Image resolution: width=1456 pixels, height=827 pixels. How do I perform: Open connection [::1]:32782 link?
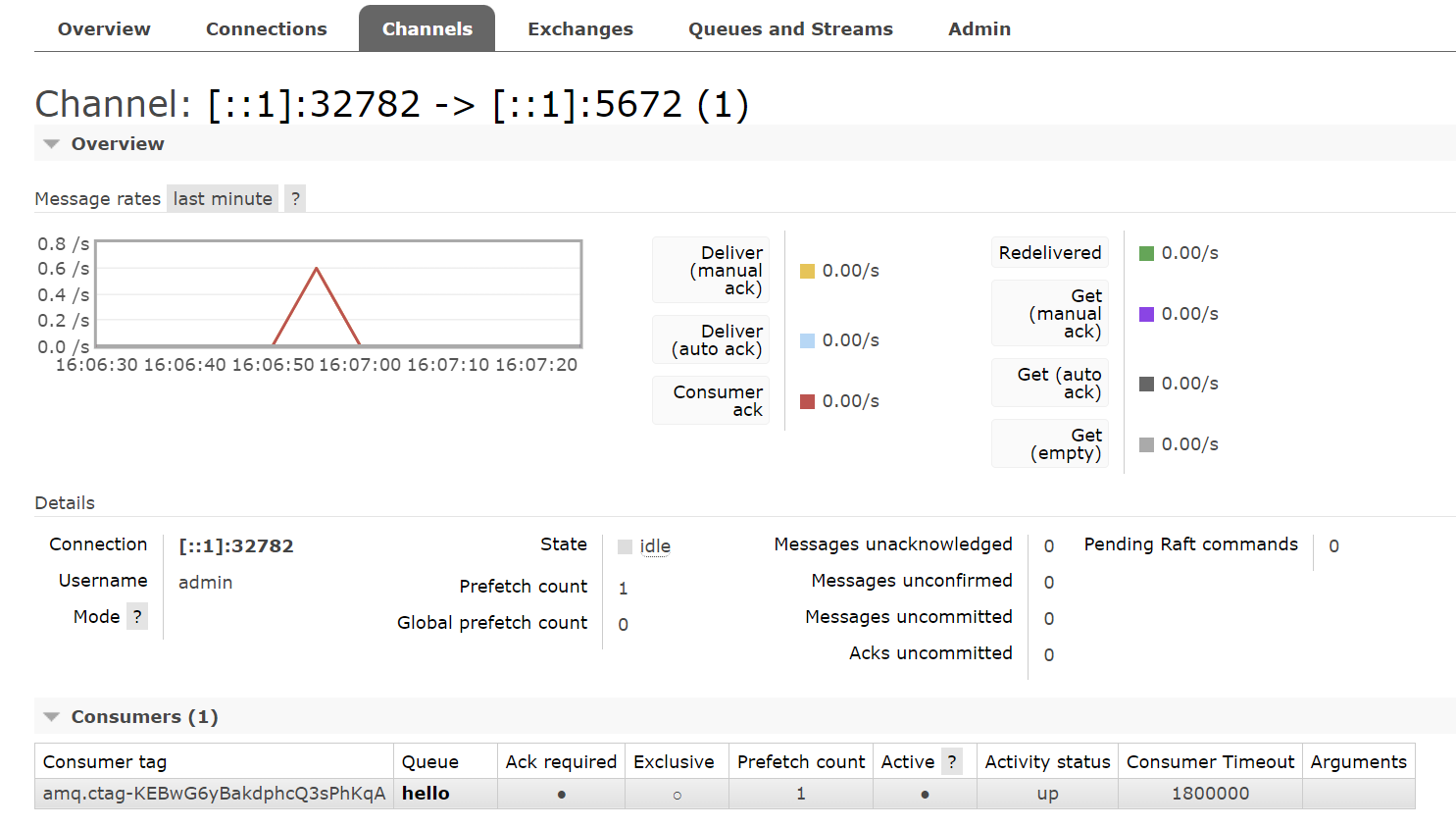click(236, 545)
